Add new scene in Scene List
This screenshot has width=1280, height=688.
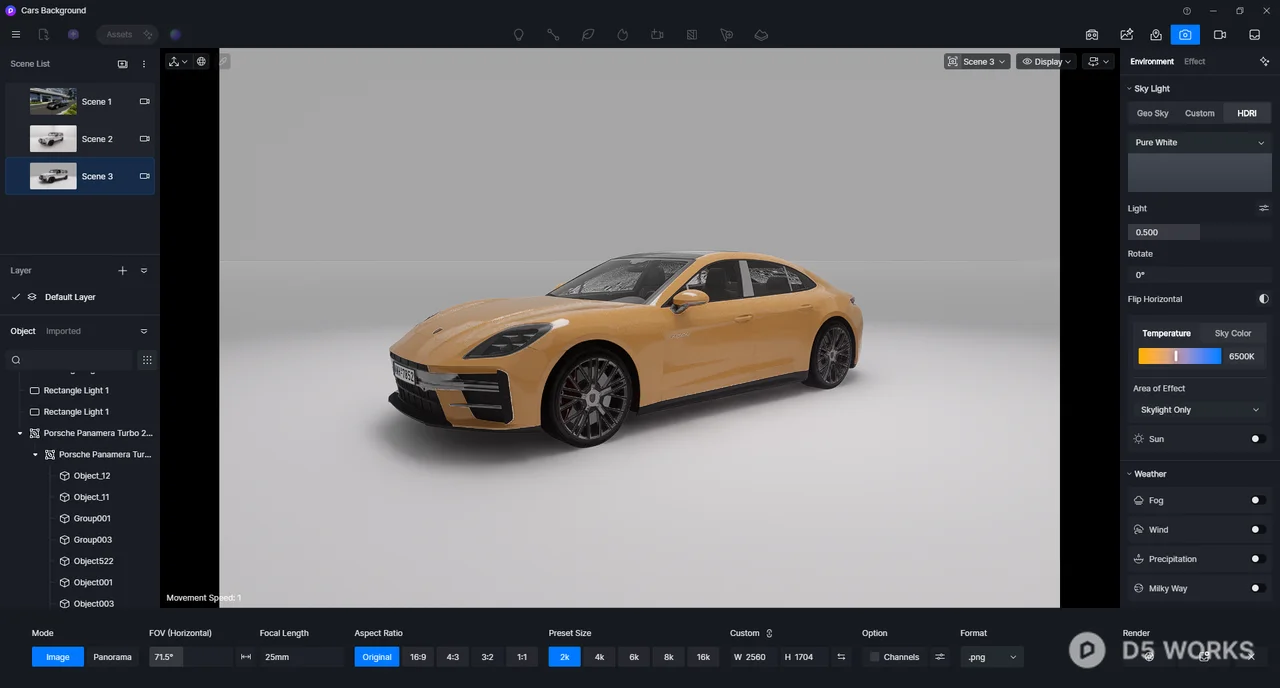pos(123,64)
